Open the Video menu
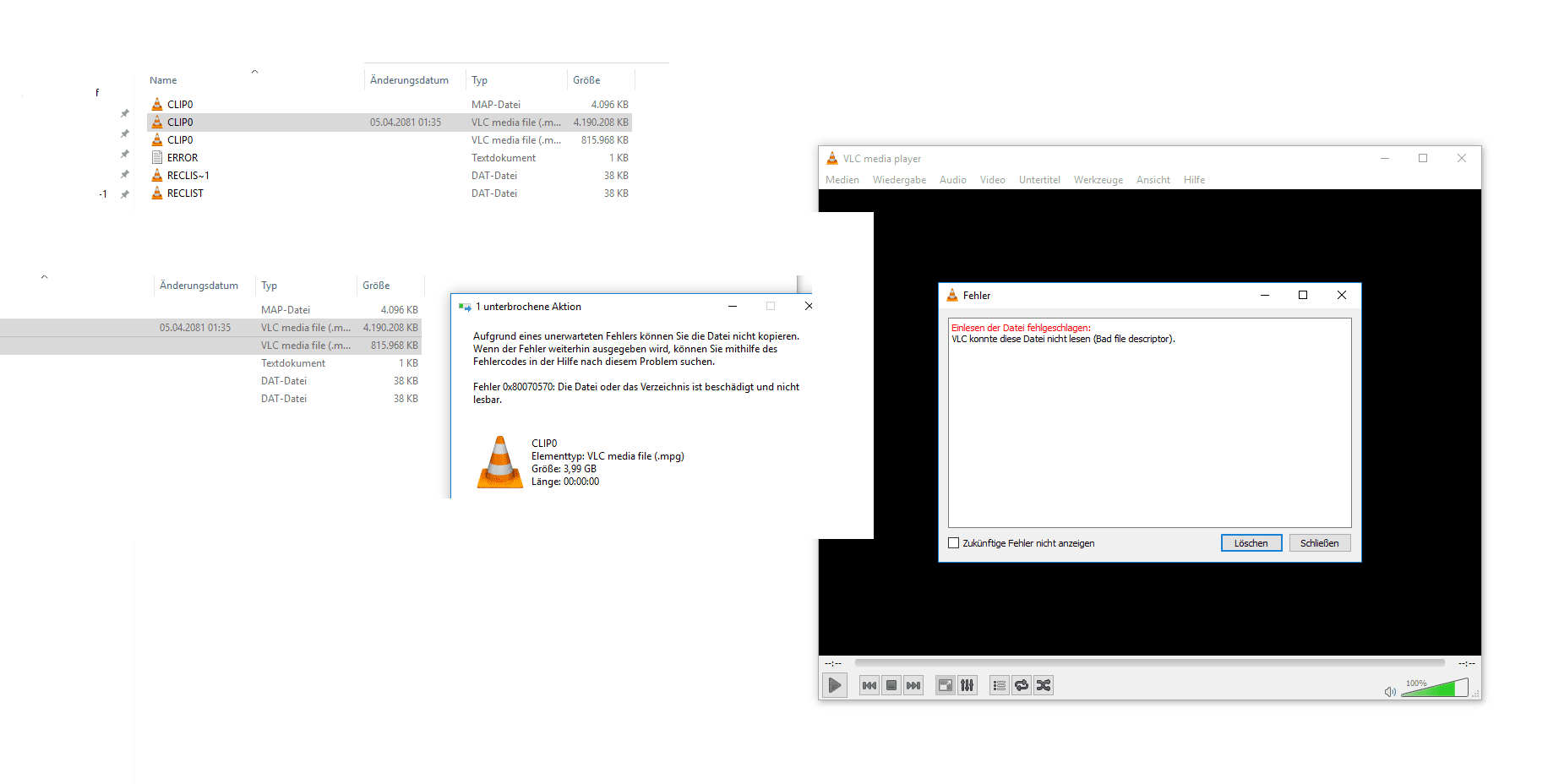 (x=993, y=180)
